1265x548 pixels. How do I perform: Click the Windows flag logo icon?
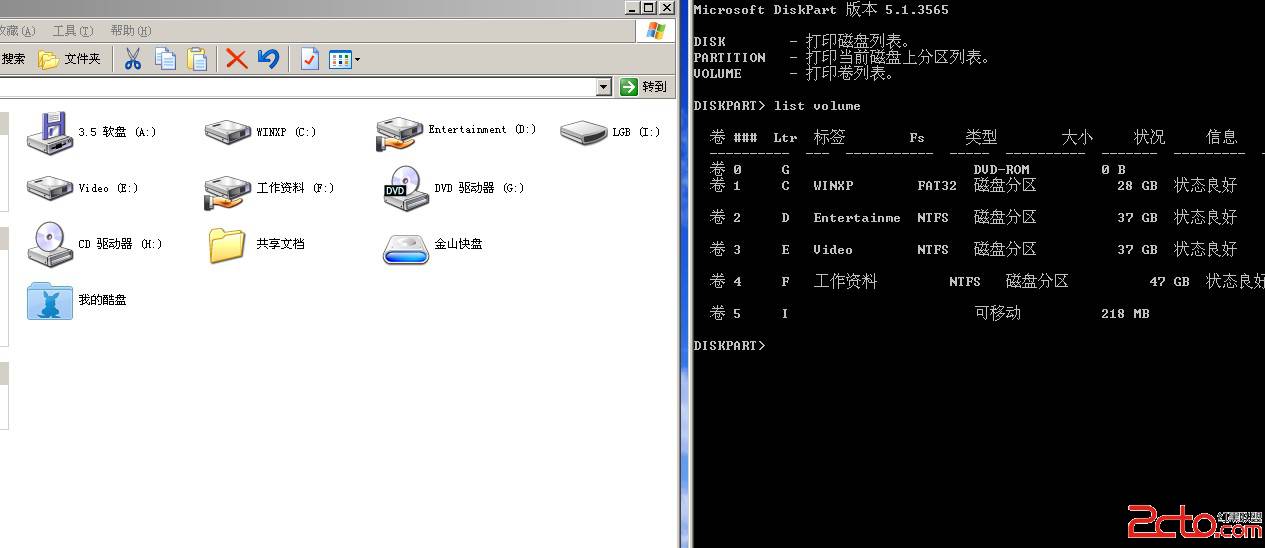655,31
